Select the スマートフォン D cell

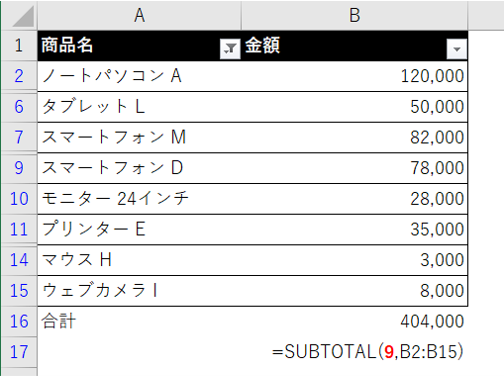click(x=139, y=168)
